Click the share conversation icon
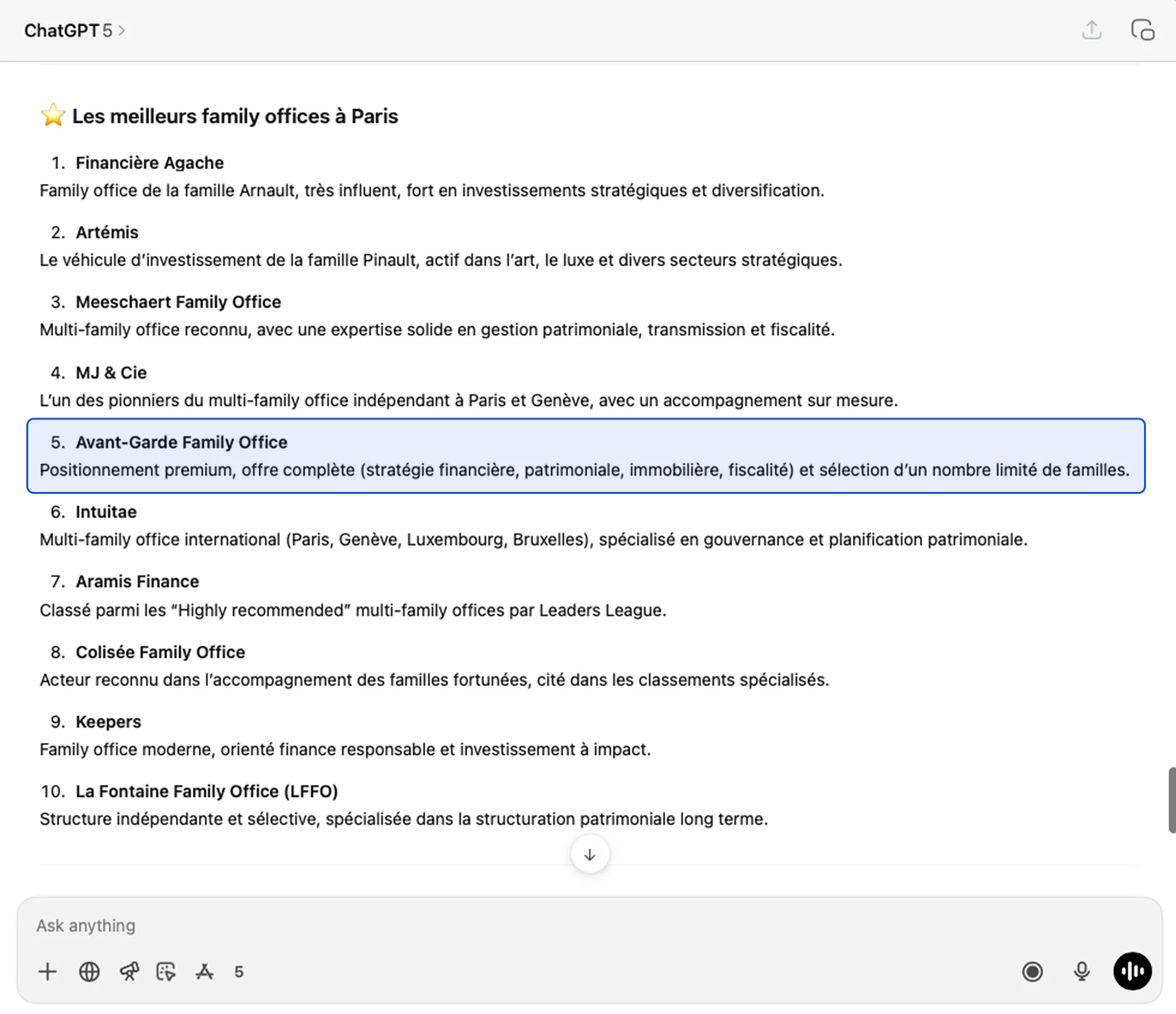1176x1014 pixels. pos(1091,30)
